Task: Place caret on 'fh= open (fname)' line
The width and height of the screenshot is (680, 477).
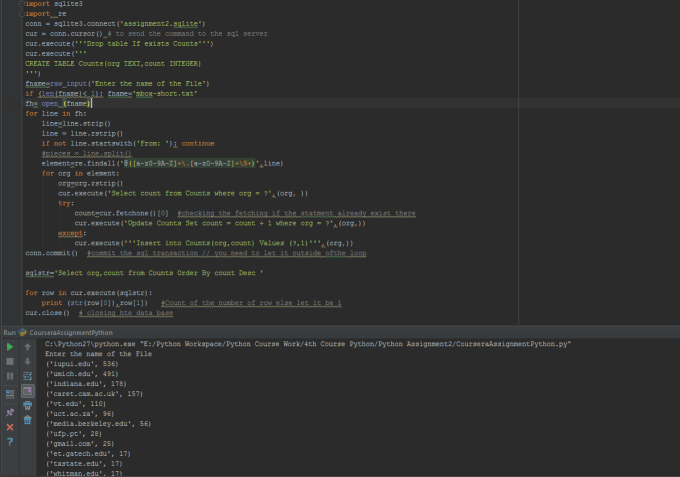Action: click(58, 104)
